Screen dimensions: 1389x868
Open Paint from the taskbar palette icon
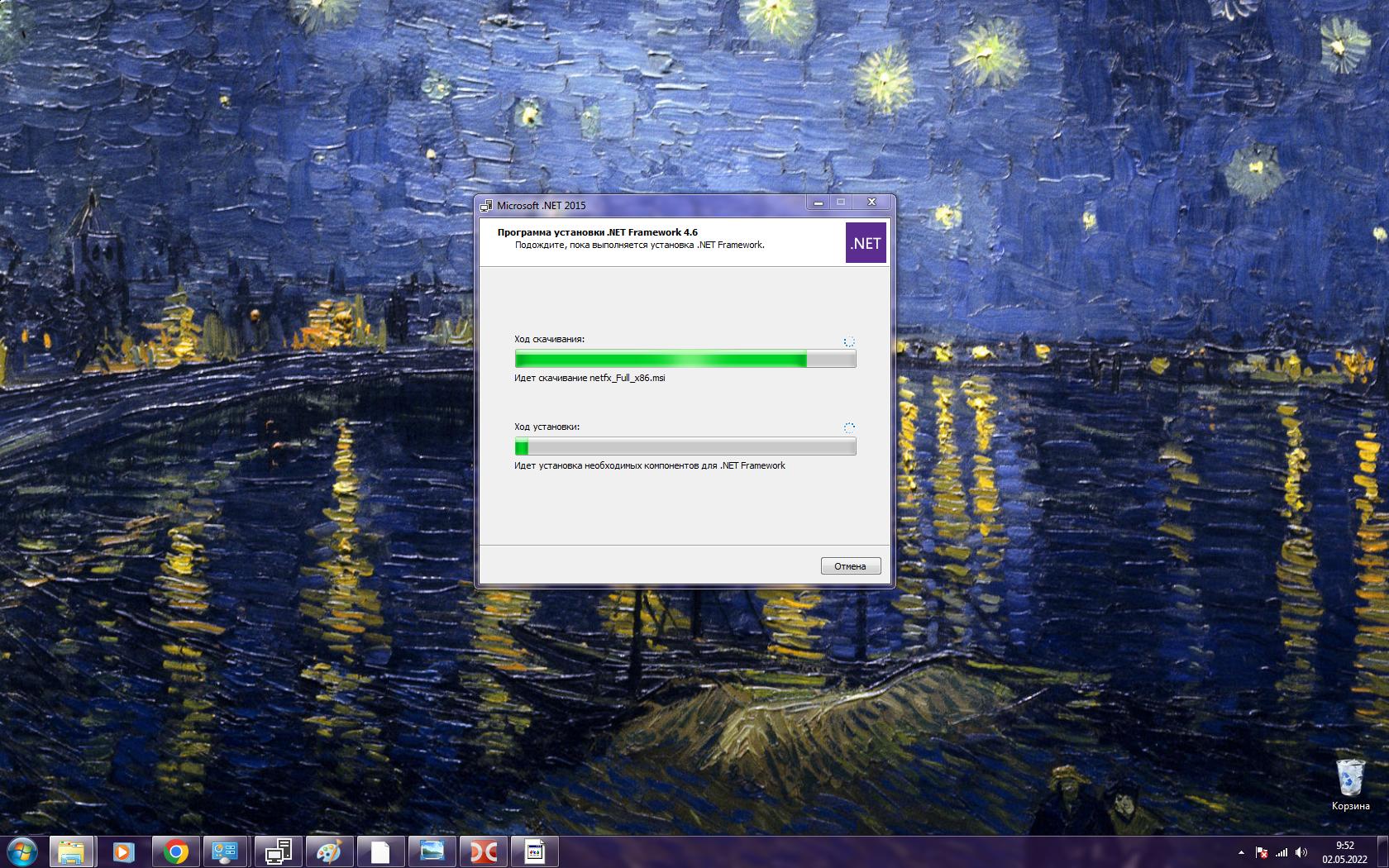point(329,851)
